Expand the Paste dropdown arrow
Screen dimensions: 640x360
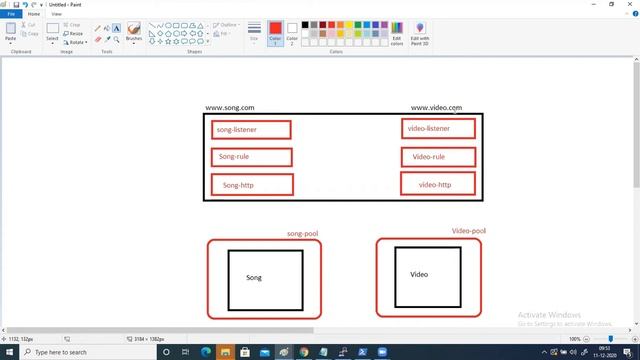tap(11, 43)
